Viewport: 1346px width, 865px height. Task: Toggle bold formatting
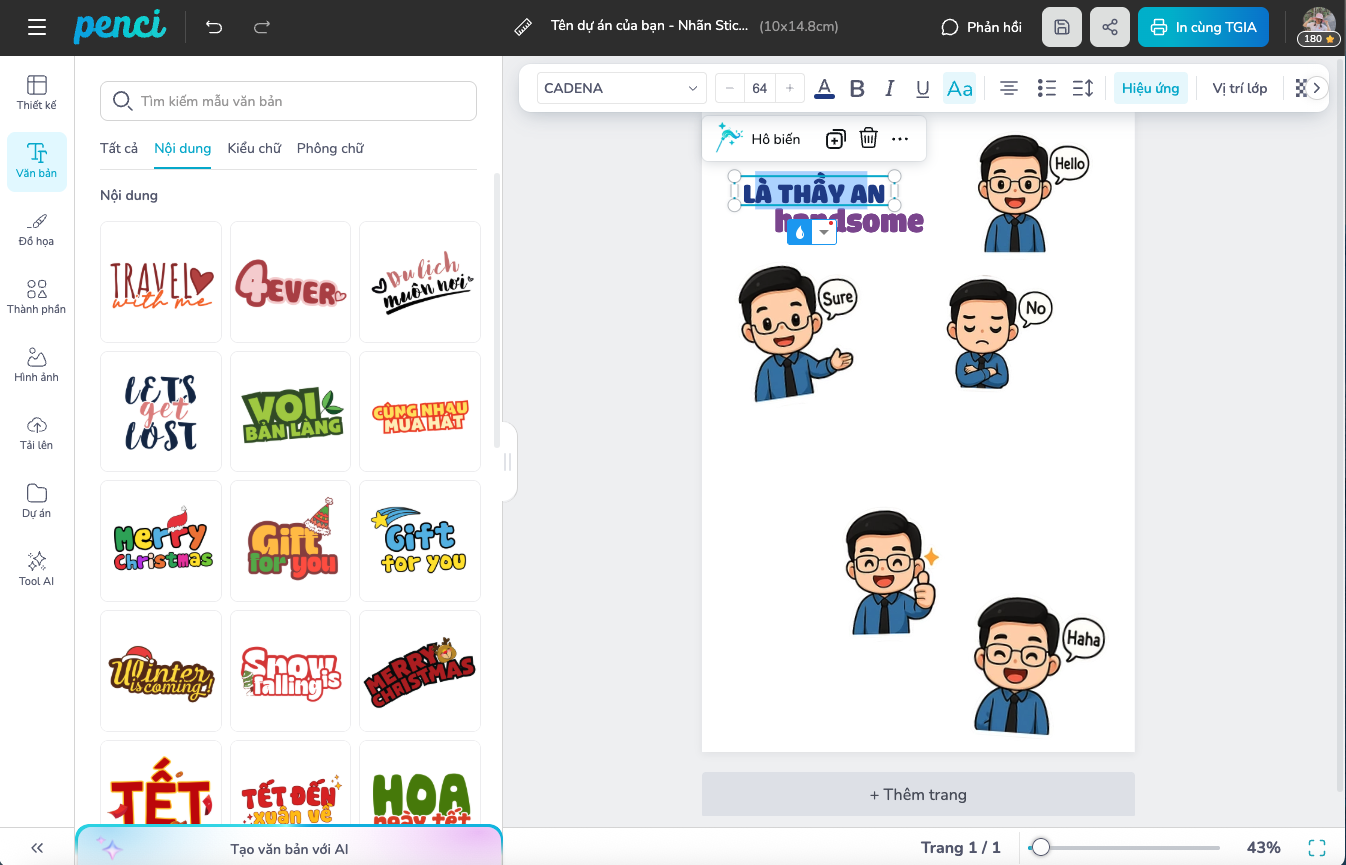[x=857, y=88]
